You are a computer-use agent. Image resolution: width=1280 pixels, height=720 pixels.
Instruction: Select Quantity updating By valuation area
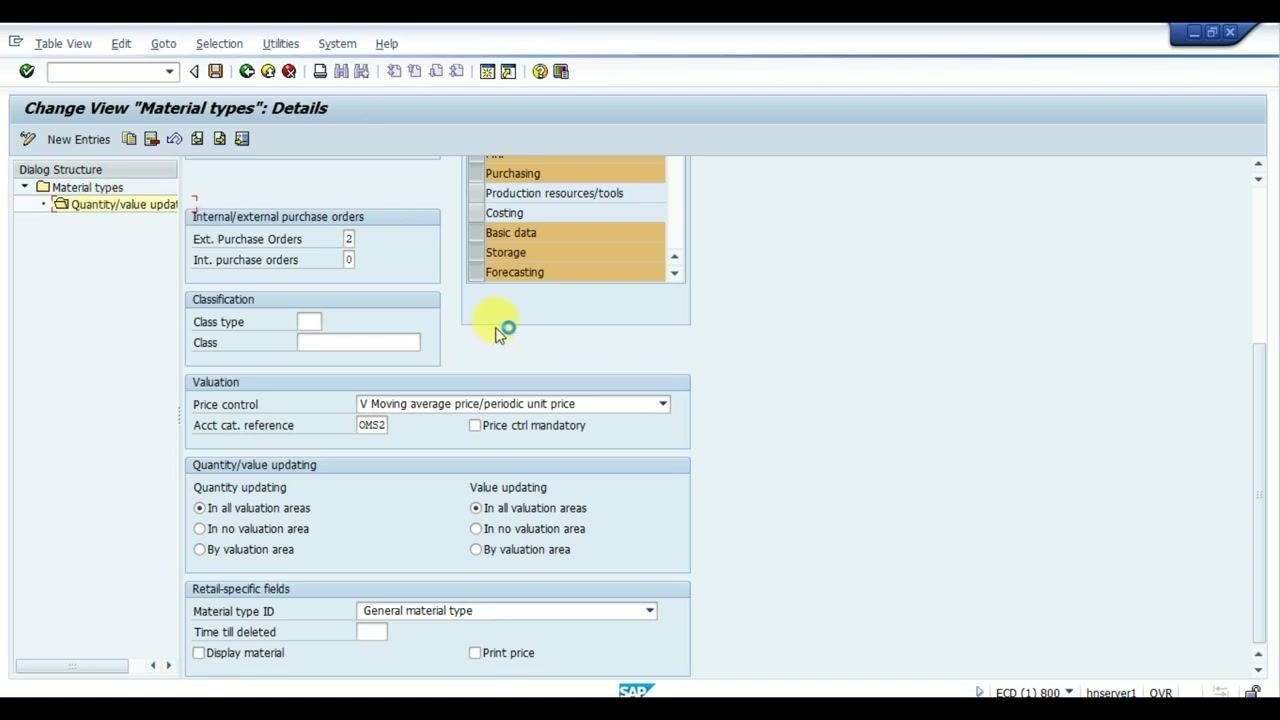199,550
